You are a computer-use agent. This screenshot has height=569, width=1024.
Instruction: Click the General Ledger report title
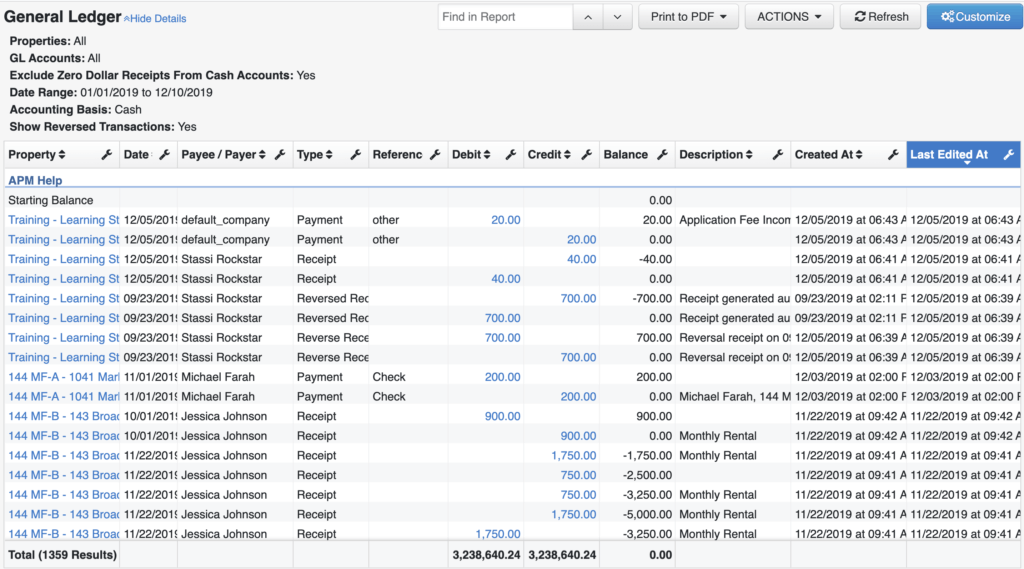(63, 17)
